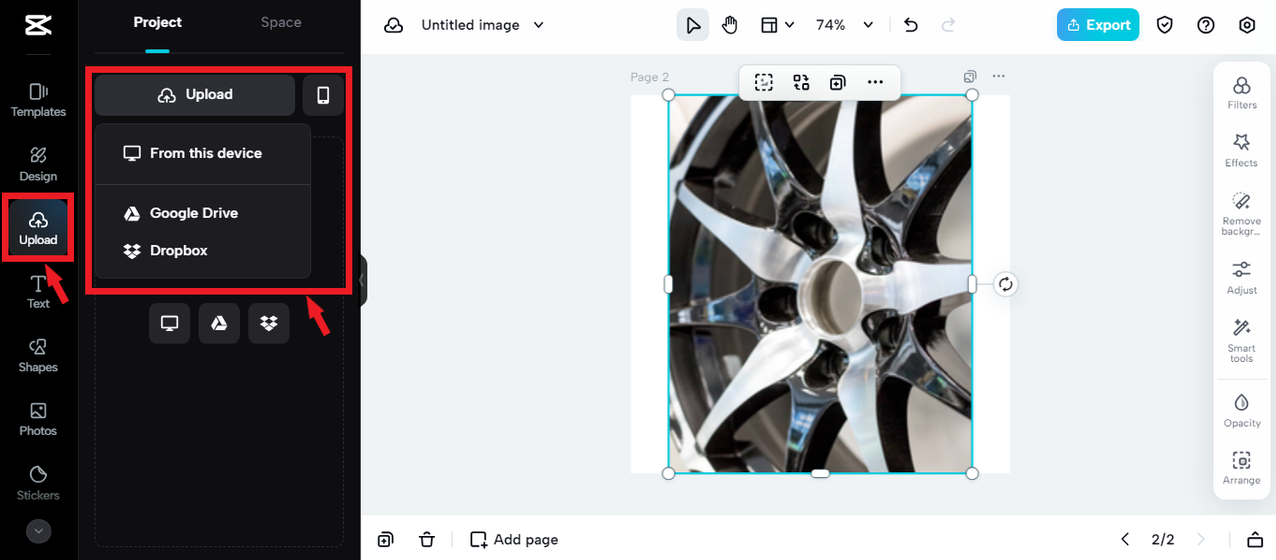Open the shield privacy icon
This screenshot has width=1276, height=560.
point(1165,25)
